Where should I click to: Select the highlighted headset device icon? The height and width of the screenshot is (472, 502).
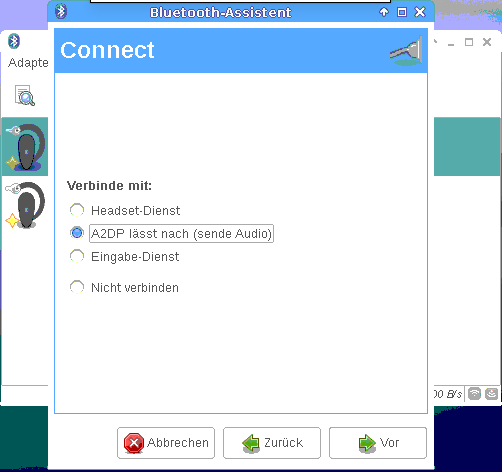click(x=25, y=147)
